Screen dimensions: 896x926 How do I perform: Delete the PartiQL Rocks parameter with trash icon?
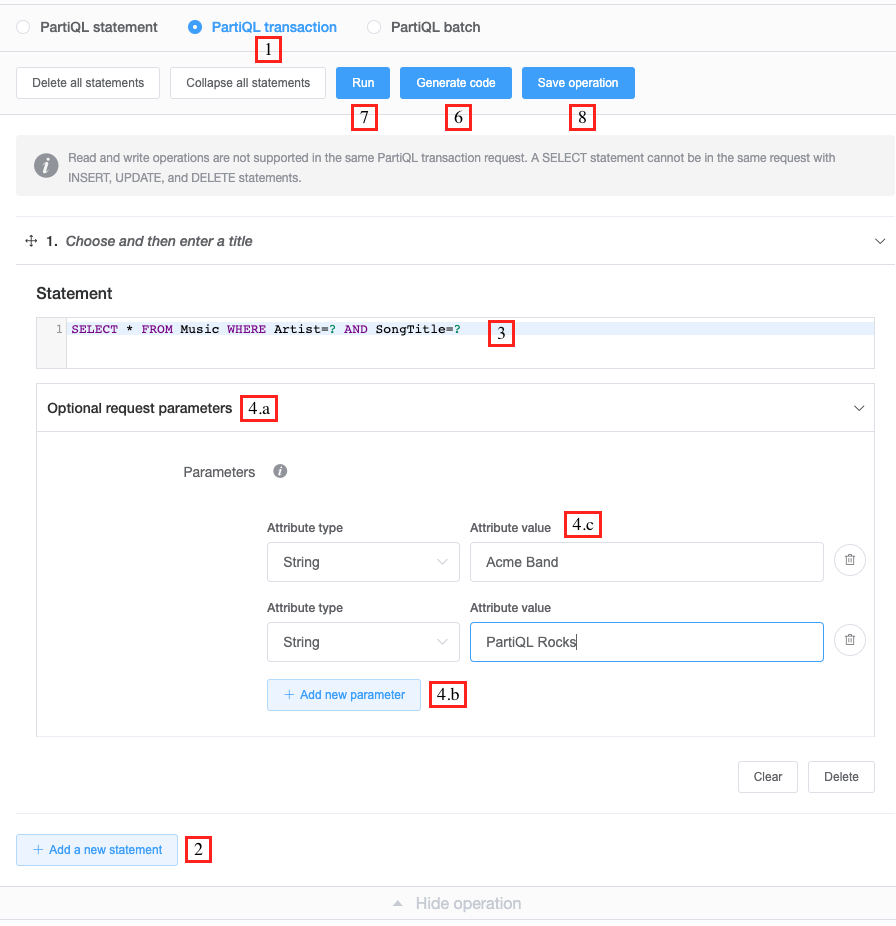pos(849,640)
